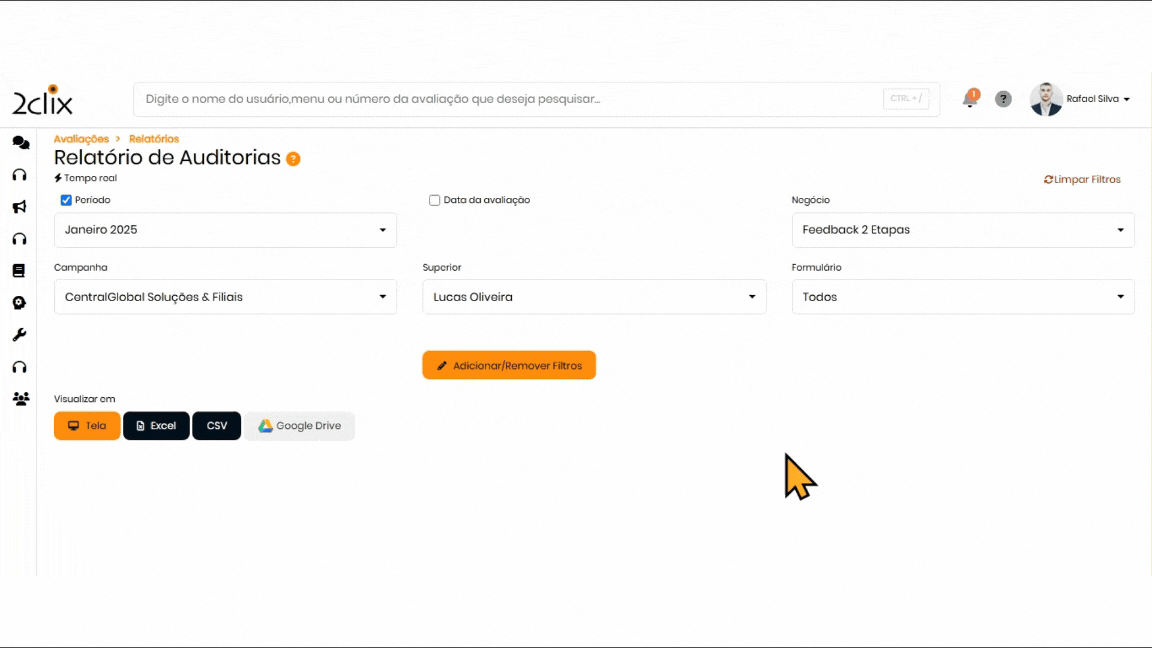Click the head with gear sidebar icon
The image size is (1152, 648).
point(19,303)
